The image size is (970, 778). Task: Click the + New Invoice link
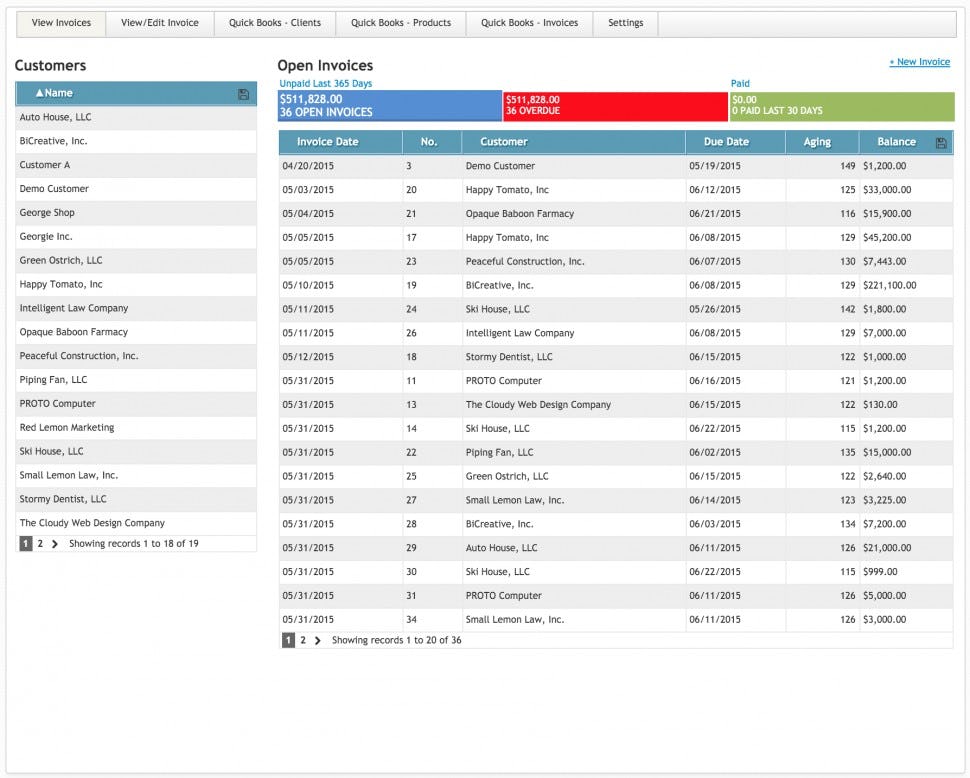point(919,62)
